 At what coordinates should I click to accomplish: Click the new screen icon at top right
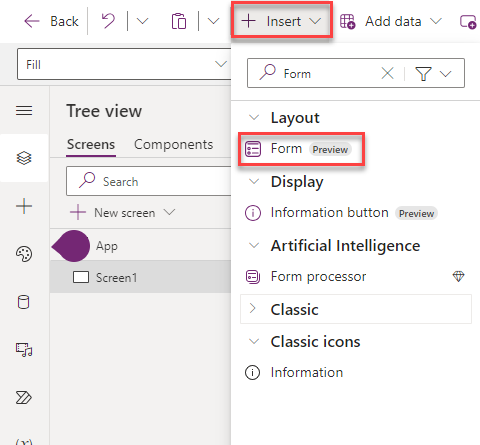pos(468,22)
